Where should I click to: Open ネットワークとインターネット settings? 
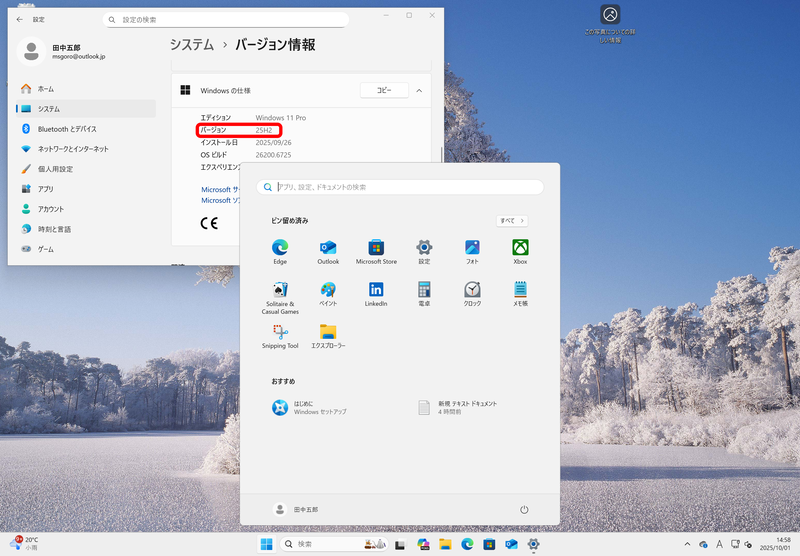(x=86, y=149)
